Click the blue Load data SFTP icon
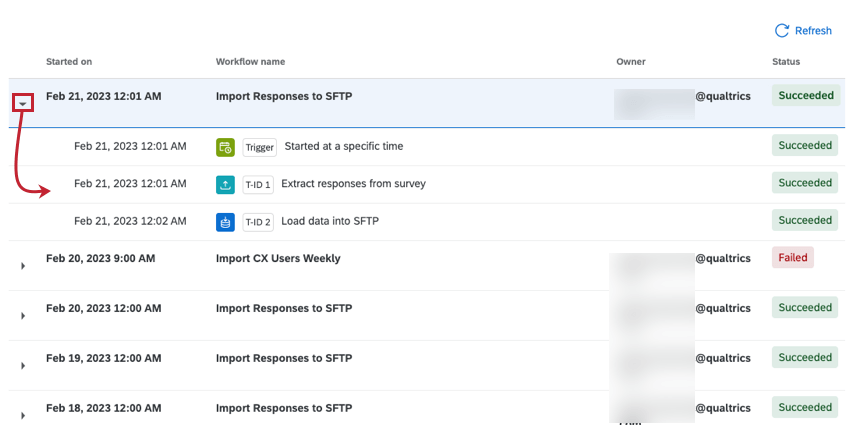850x425 pixels. pos(225,221)
